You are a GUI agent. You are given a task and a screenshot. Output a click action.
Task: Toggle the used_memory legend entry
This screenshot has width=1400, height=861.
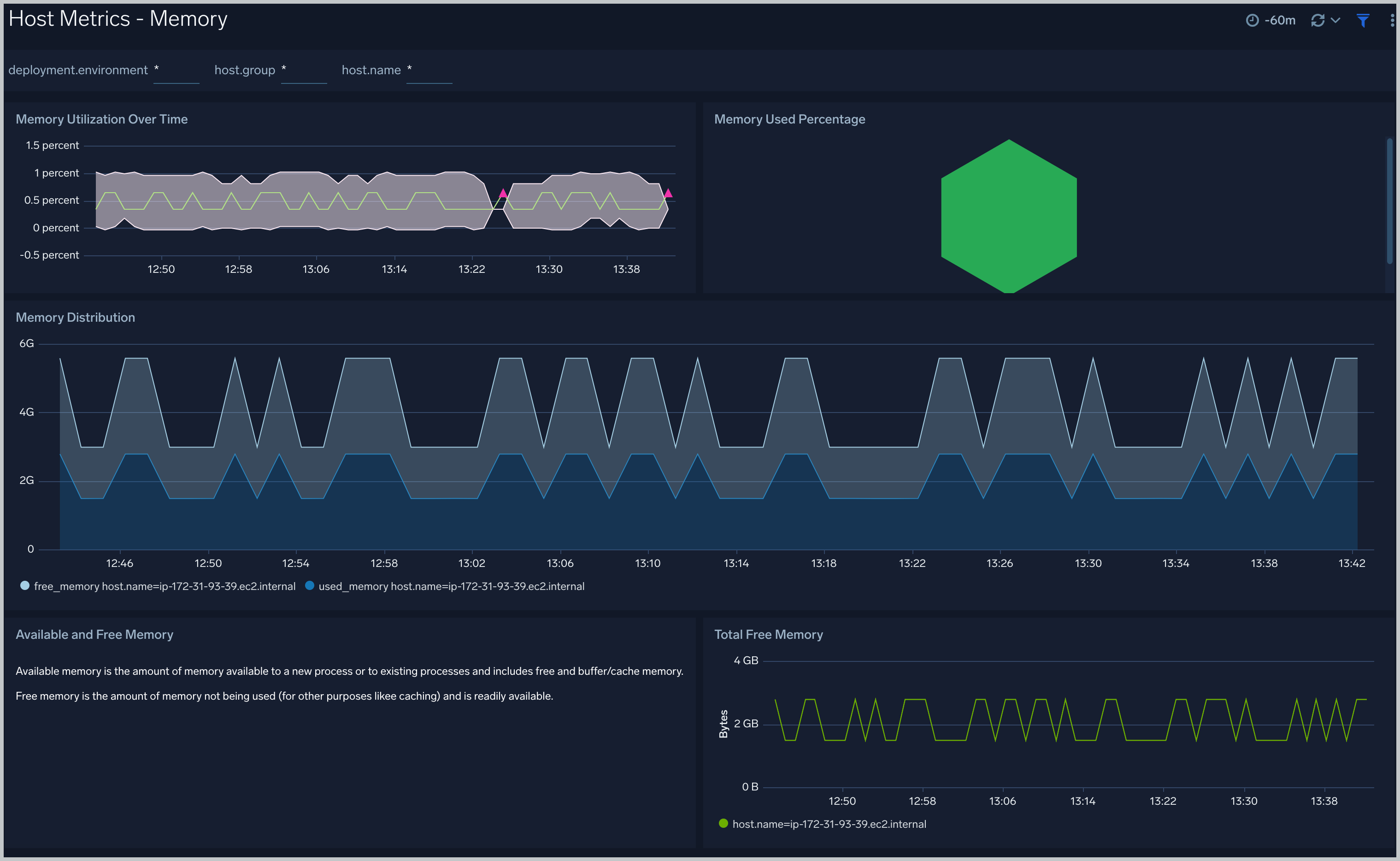[445, 586]
